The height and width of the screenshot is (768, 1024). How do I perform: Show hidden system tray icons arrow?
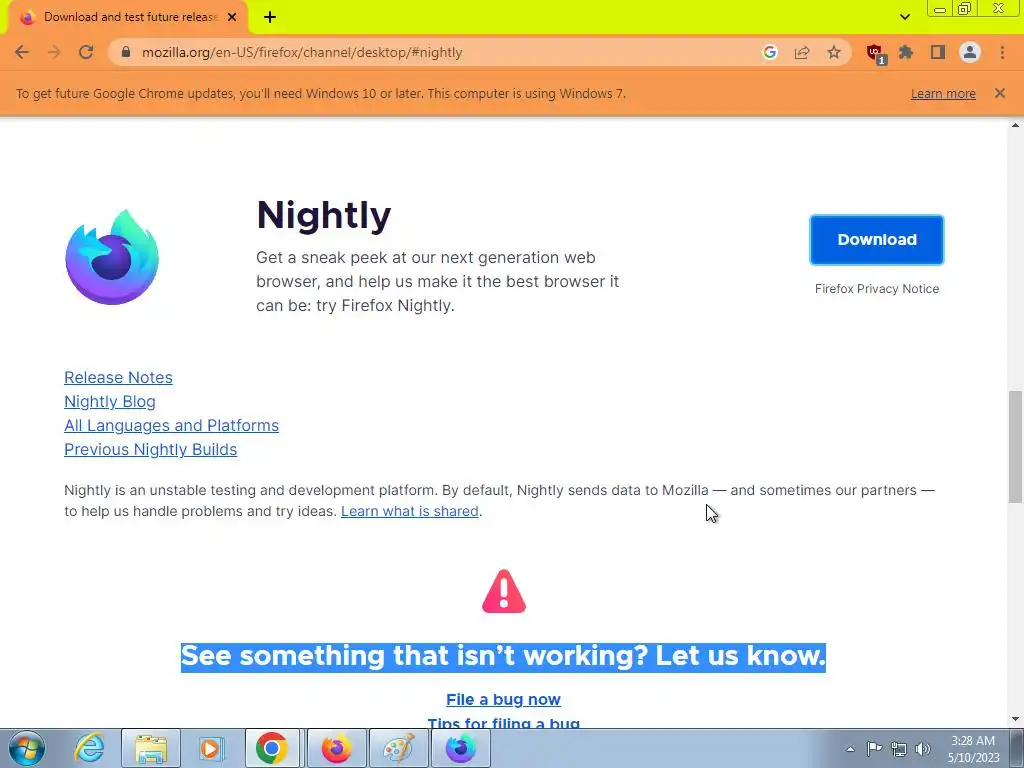[850, 749]
